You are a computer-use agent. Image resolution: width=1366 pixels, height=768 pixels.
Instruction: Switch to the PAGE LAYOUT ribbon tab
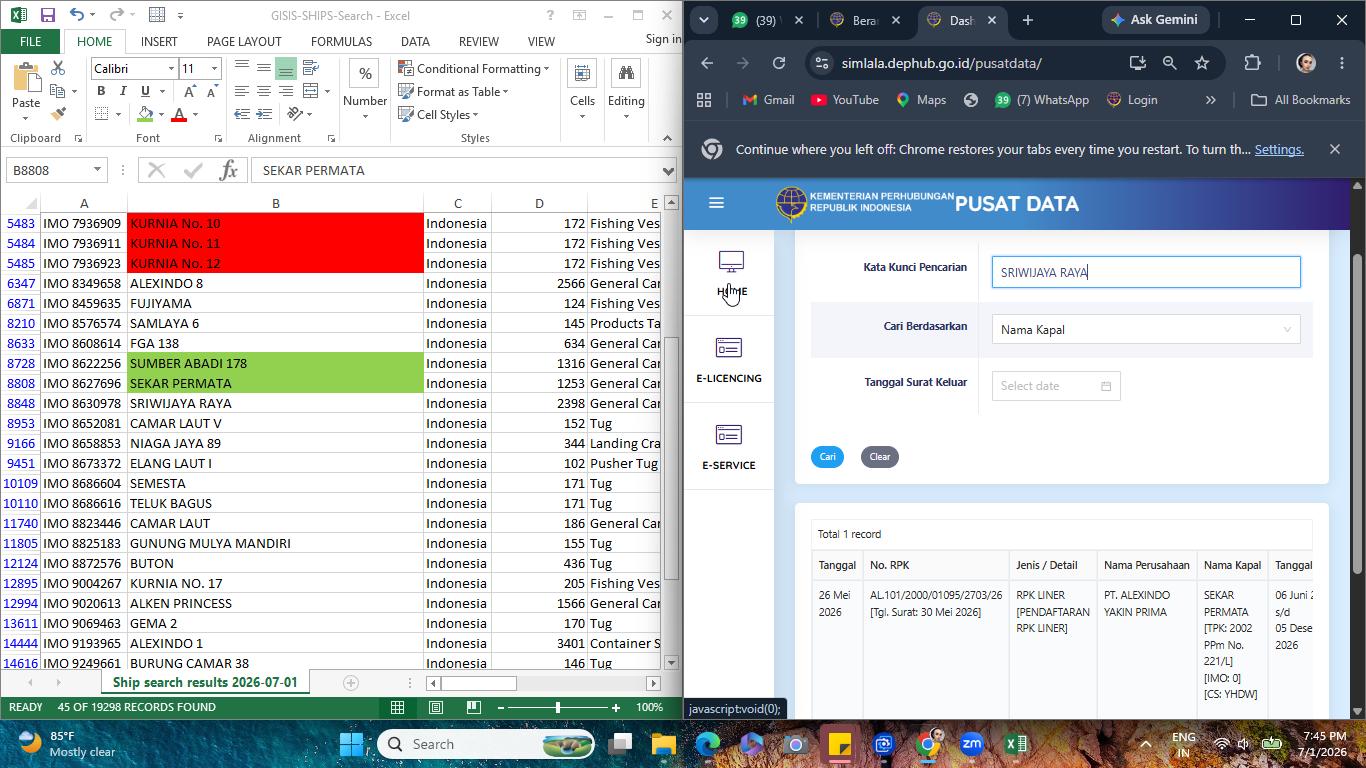tap(244, 41)
